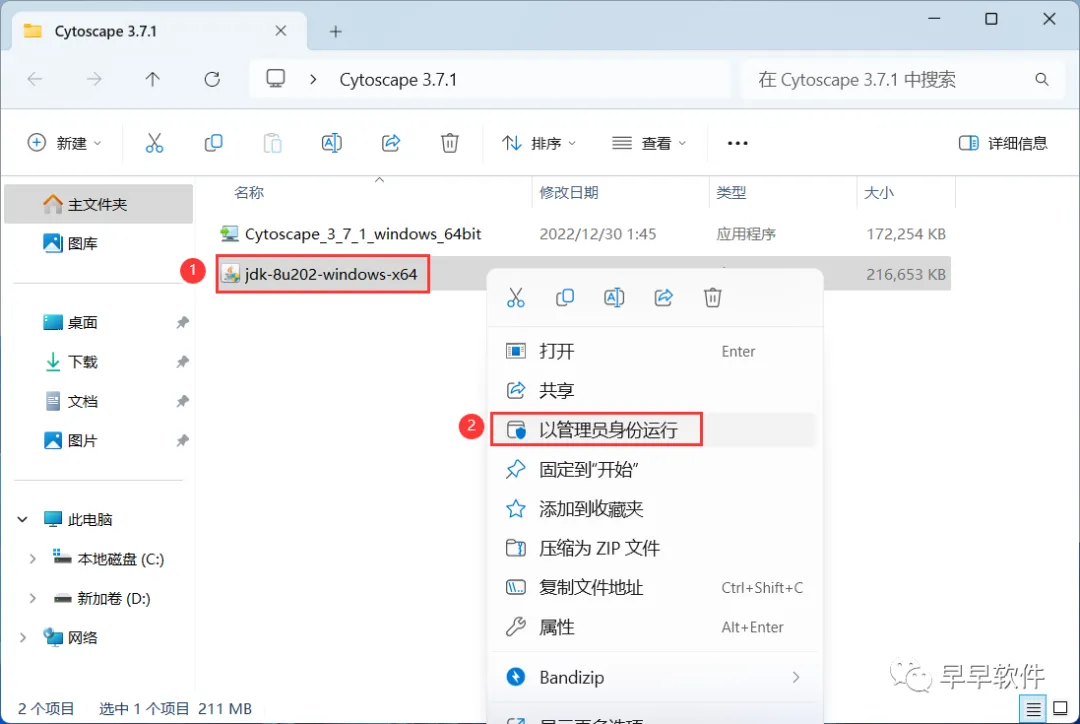The height and width of the screenshot is (724, 1080).
Task: Unpin 桌面 from quick access
Action: [183, 322]
